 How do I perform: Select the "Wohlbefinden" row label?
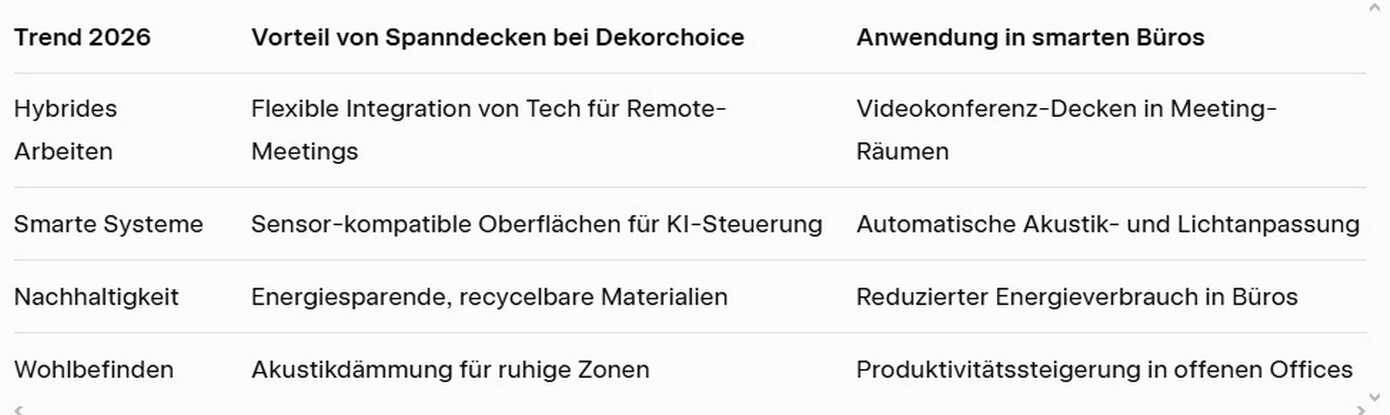(93, 370)
